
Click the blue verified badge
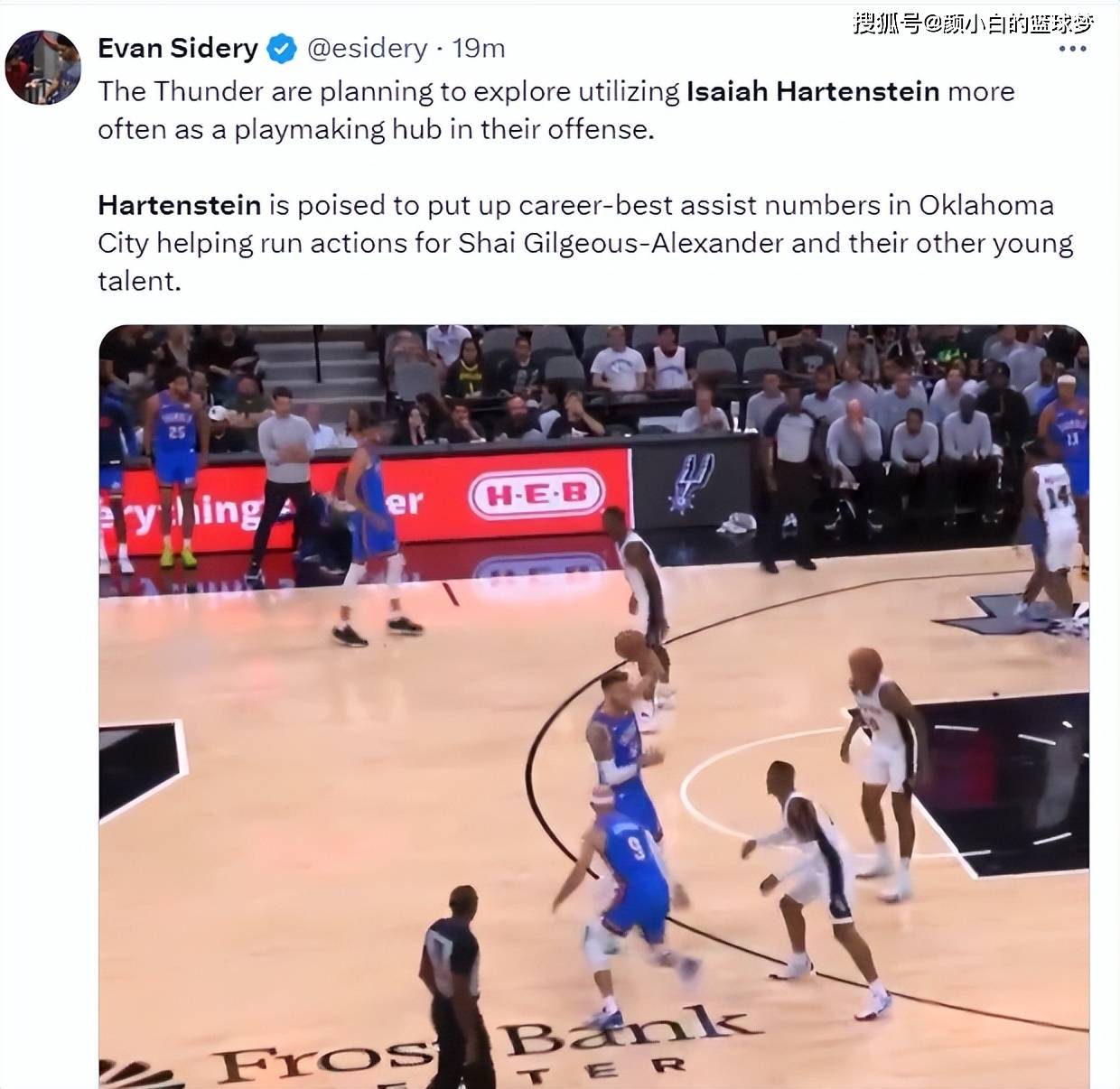283,48
